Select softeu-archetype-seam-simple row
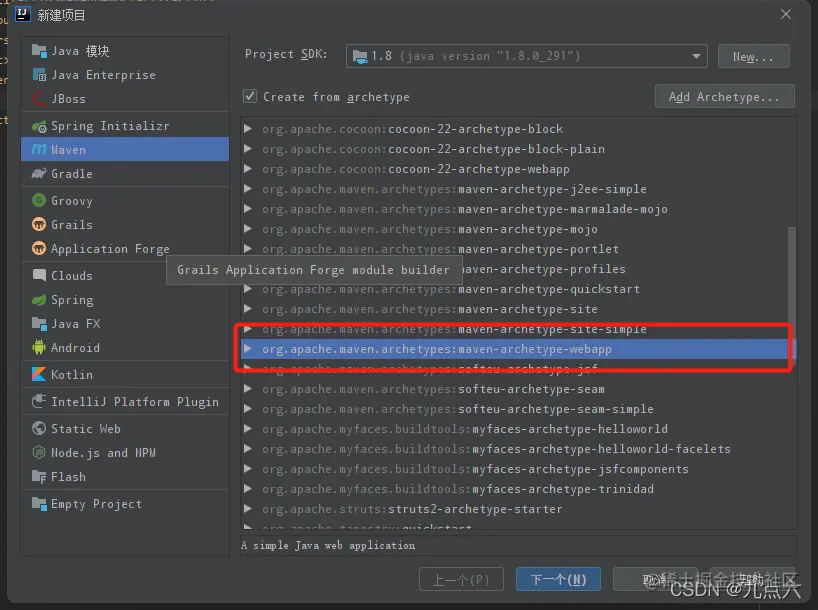 (x=514, y=409)
